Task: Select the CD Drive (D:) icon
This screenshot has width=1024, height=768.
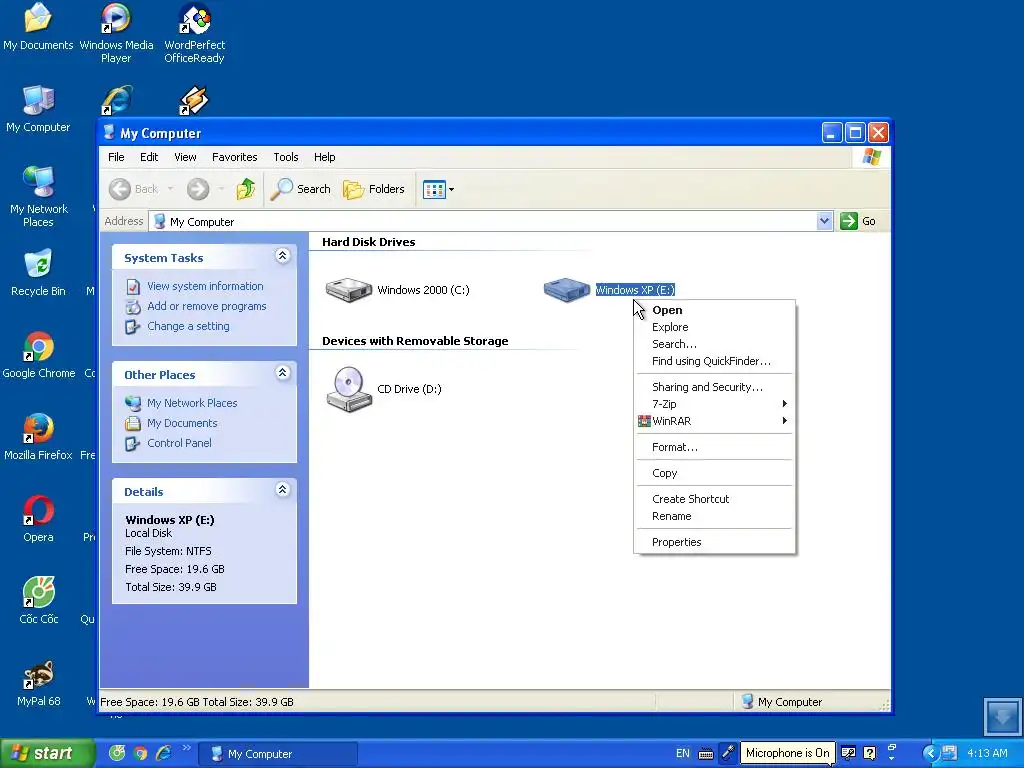Action: click(349, 389)
